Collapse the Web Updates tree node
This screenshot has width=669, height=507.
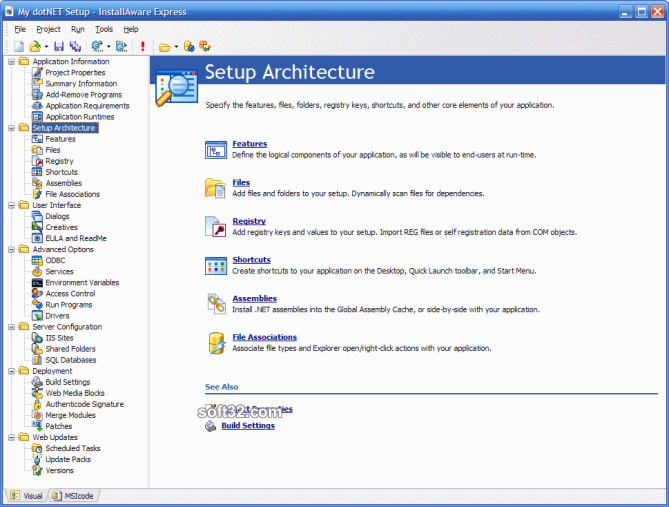click(12, 437)
